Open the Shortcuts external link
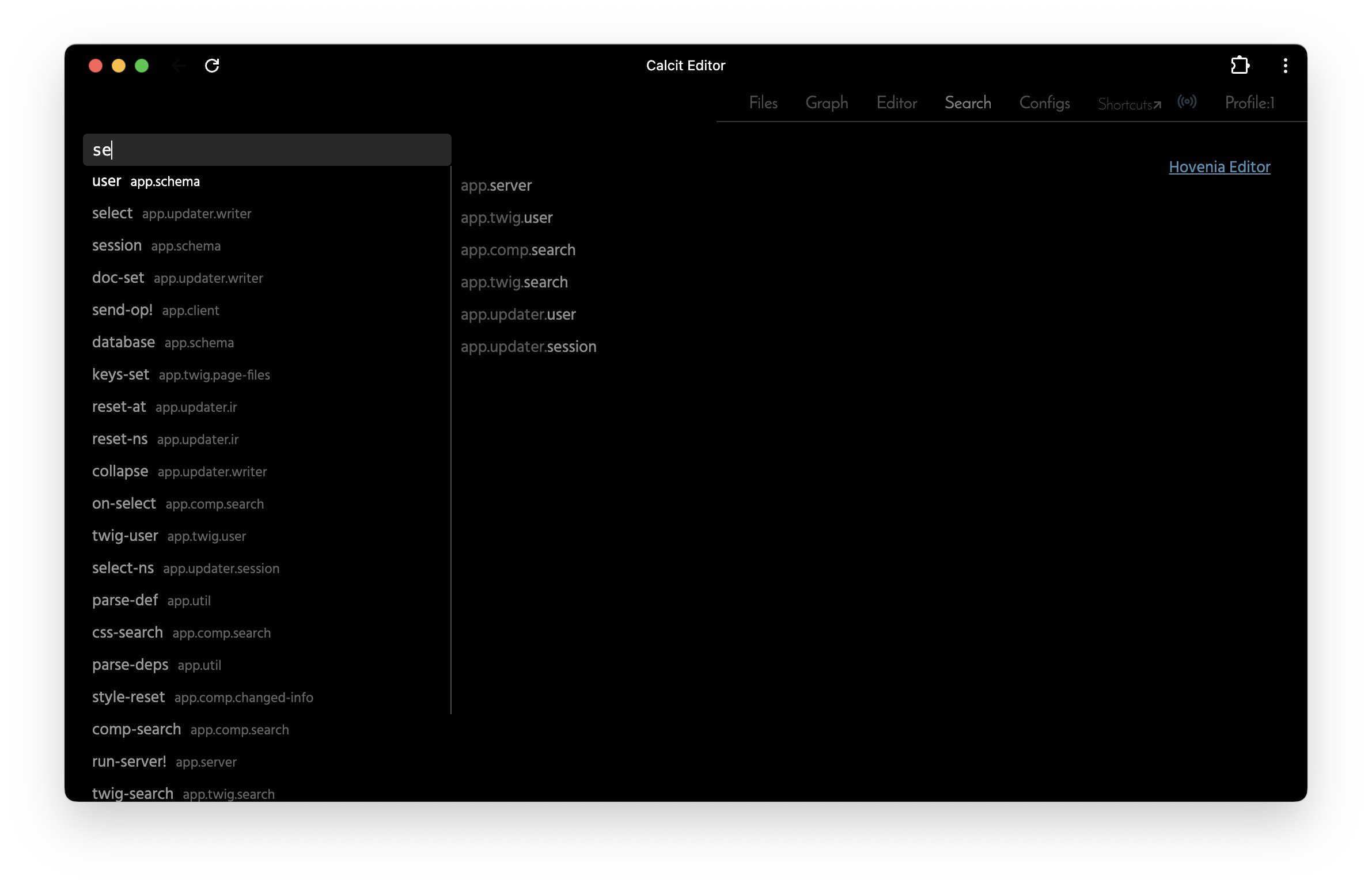The height and width of the screenshot is (887, 1372). [x=1127, y=103]
